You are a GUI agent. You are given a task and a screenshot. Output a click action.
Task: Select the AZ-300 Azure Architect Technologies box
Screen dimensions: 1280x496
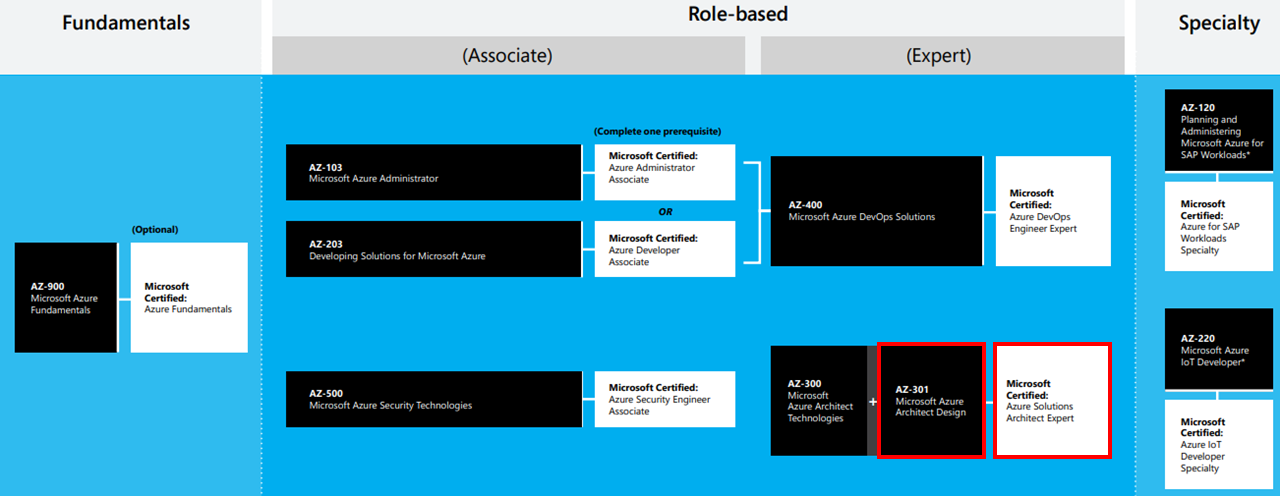click(x=820, y=400)
